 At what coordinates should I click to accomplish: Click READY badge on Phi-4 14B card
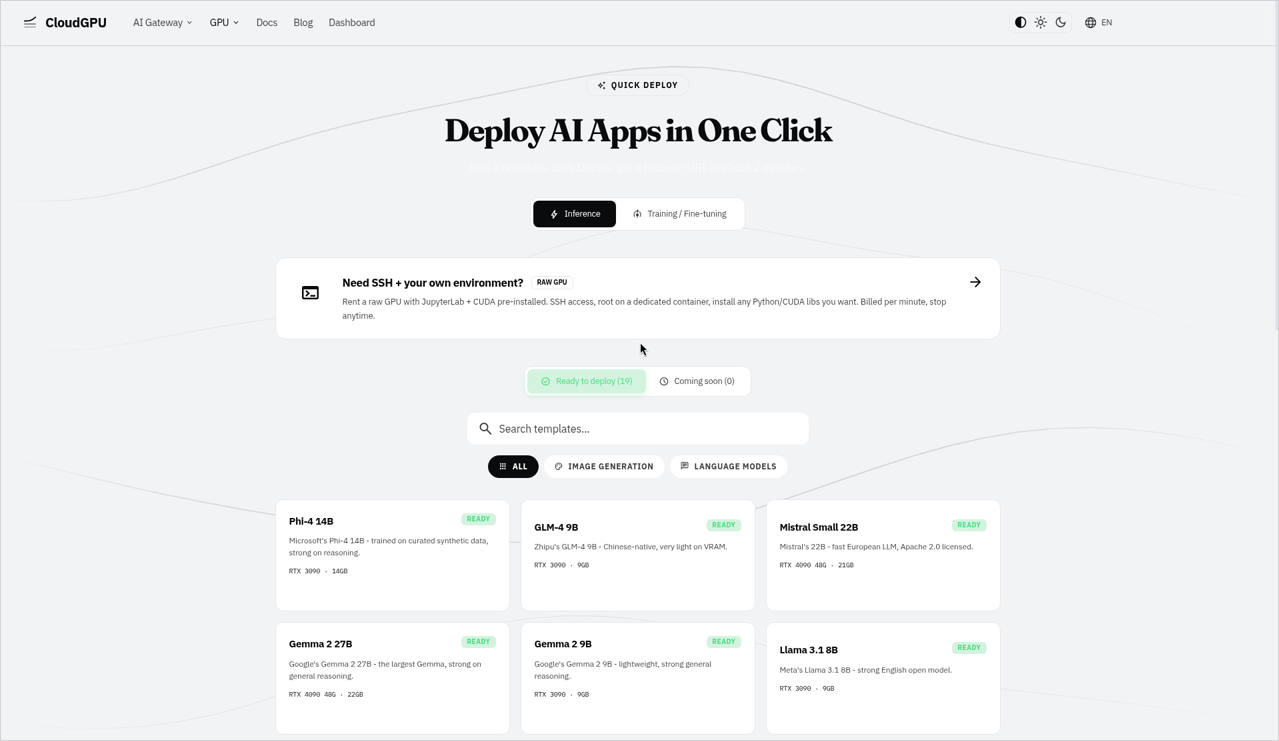478,519
